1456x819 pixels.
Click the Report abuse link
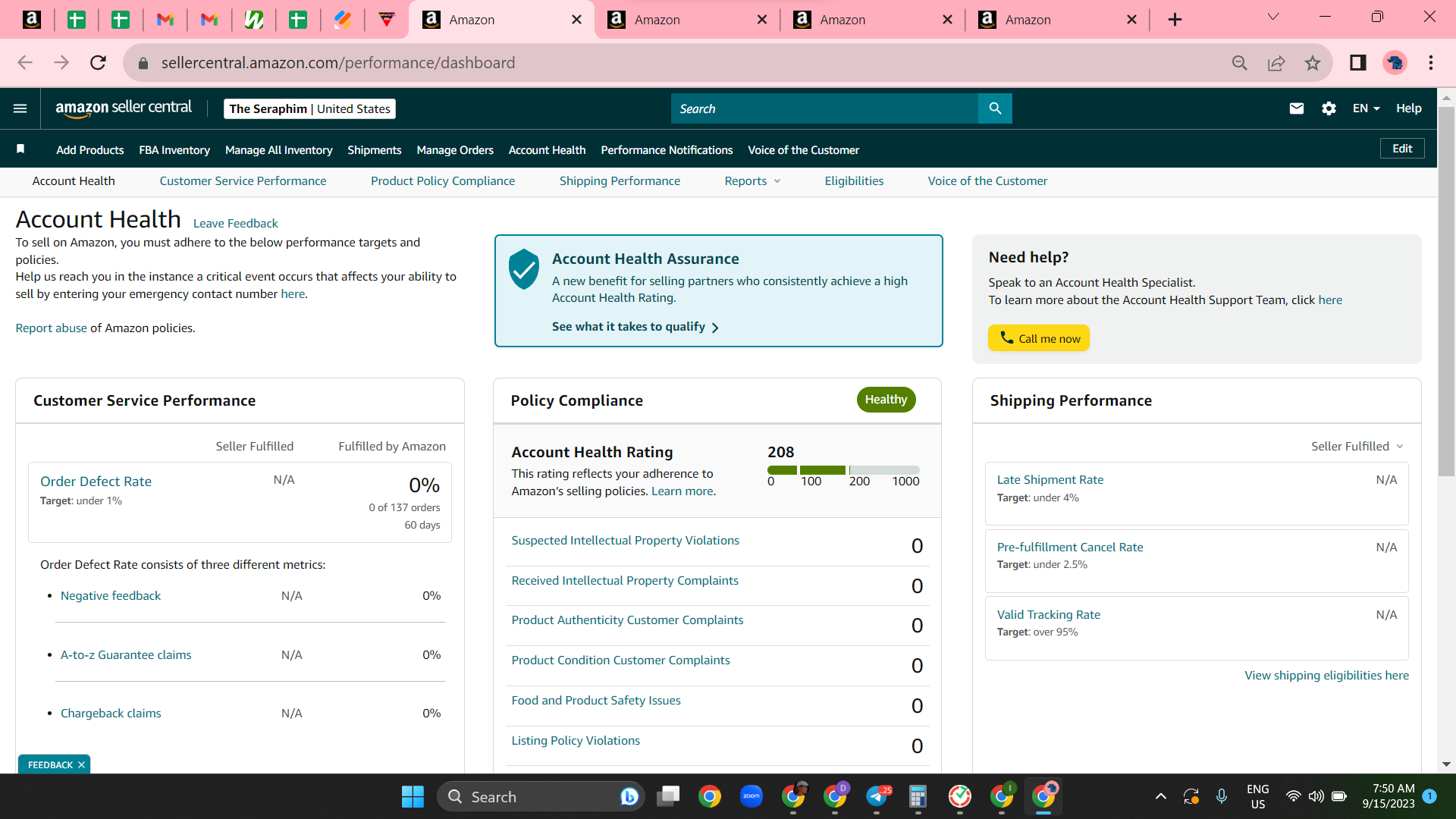click(52, 328)
